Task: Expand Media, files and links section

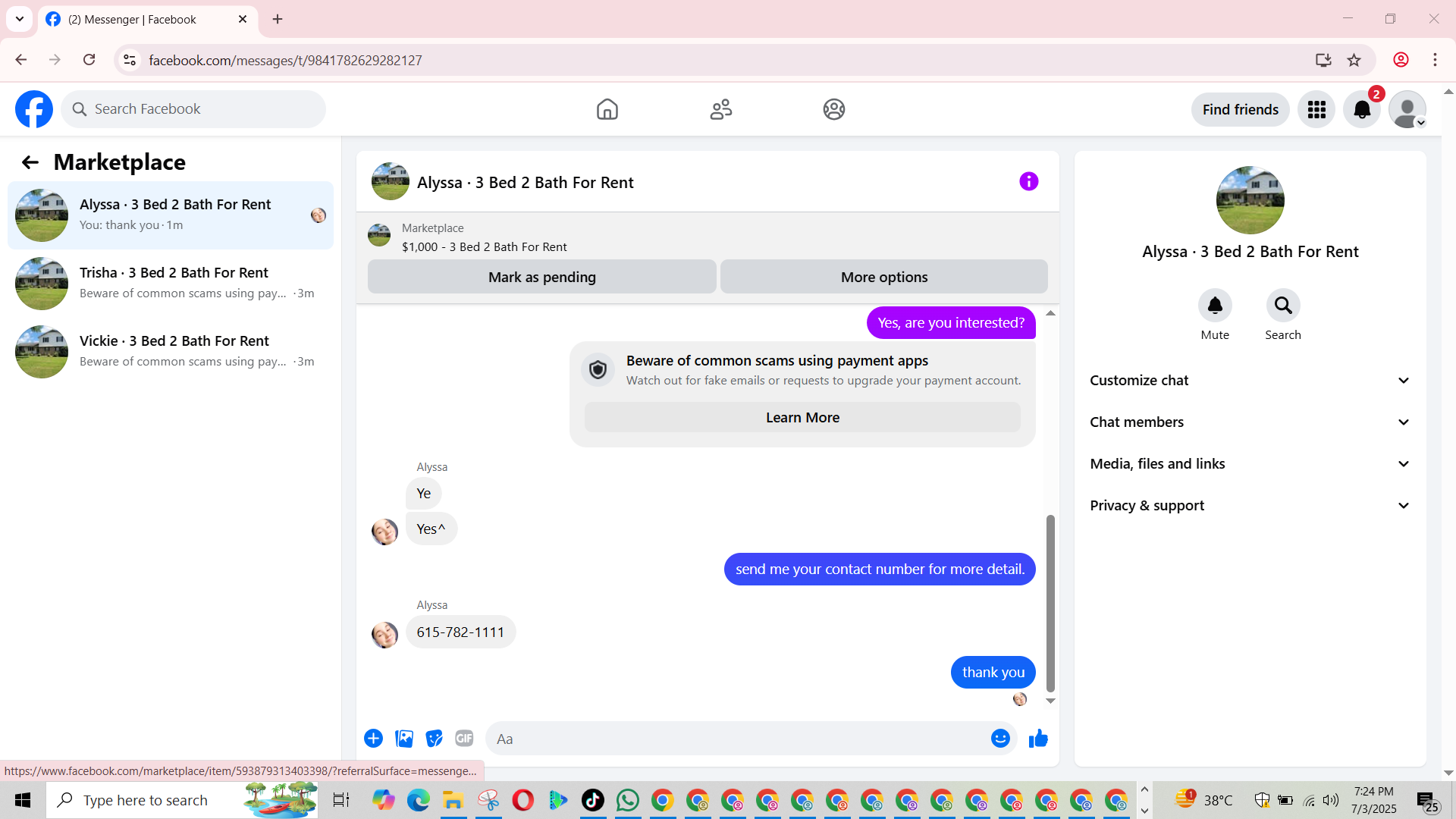Action: point(1250,464)
